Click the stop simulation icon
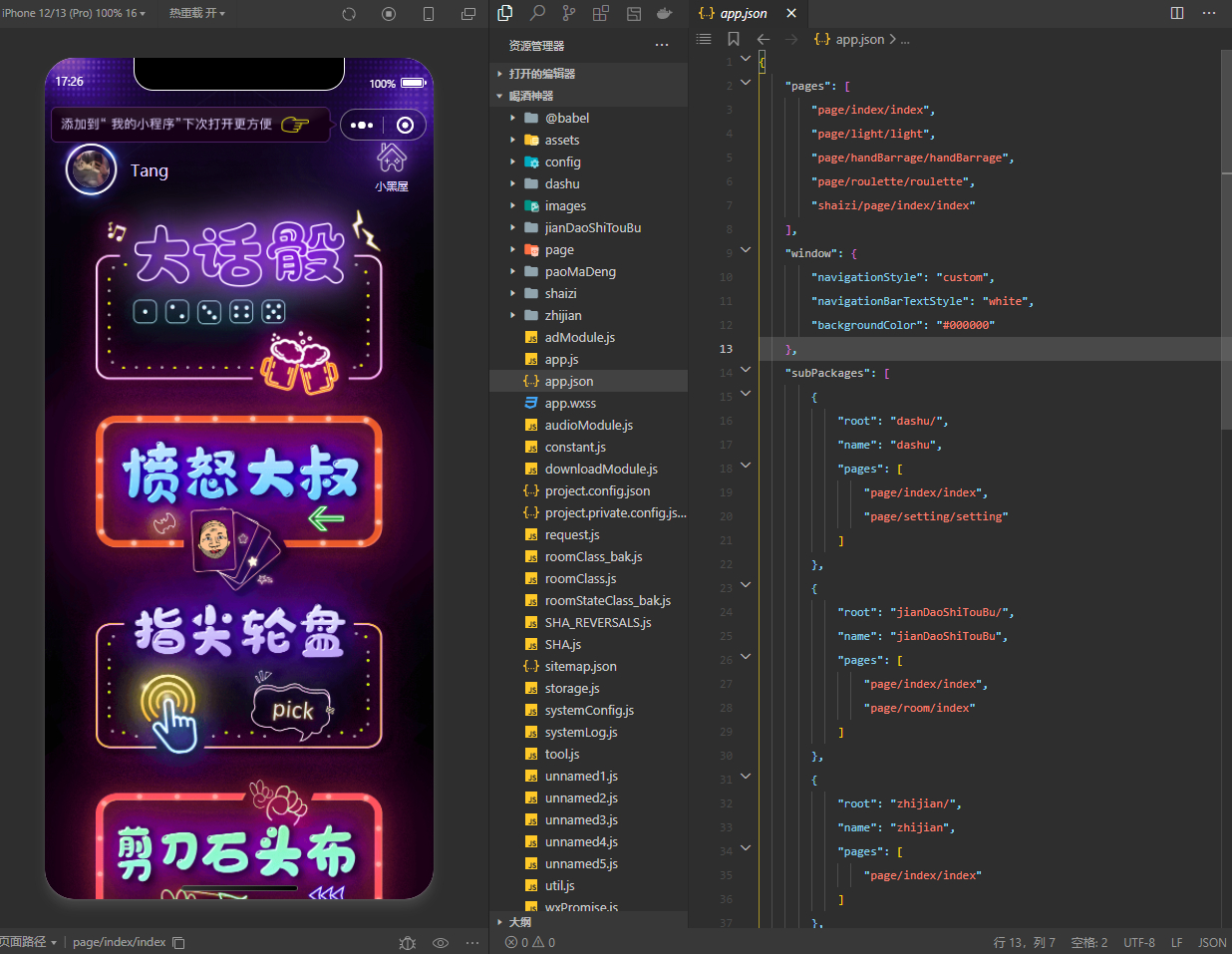The image size is (1232, 954). click(x=389, y=14)
